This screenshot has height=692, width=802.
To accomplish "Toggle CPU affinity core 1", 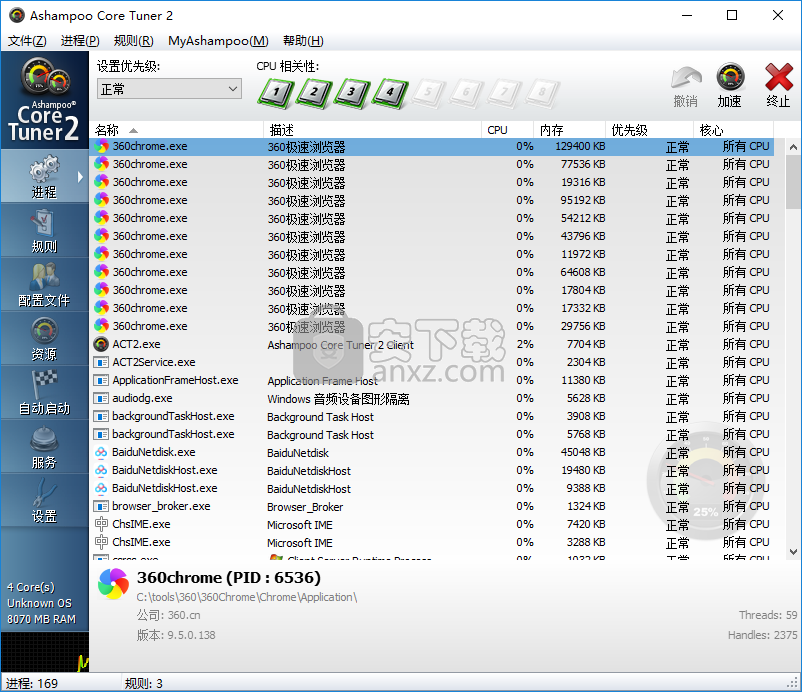I will pyautogui.click(x=276, y=93).
